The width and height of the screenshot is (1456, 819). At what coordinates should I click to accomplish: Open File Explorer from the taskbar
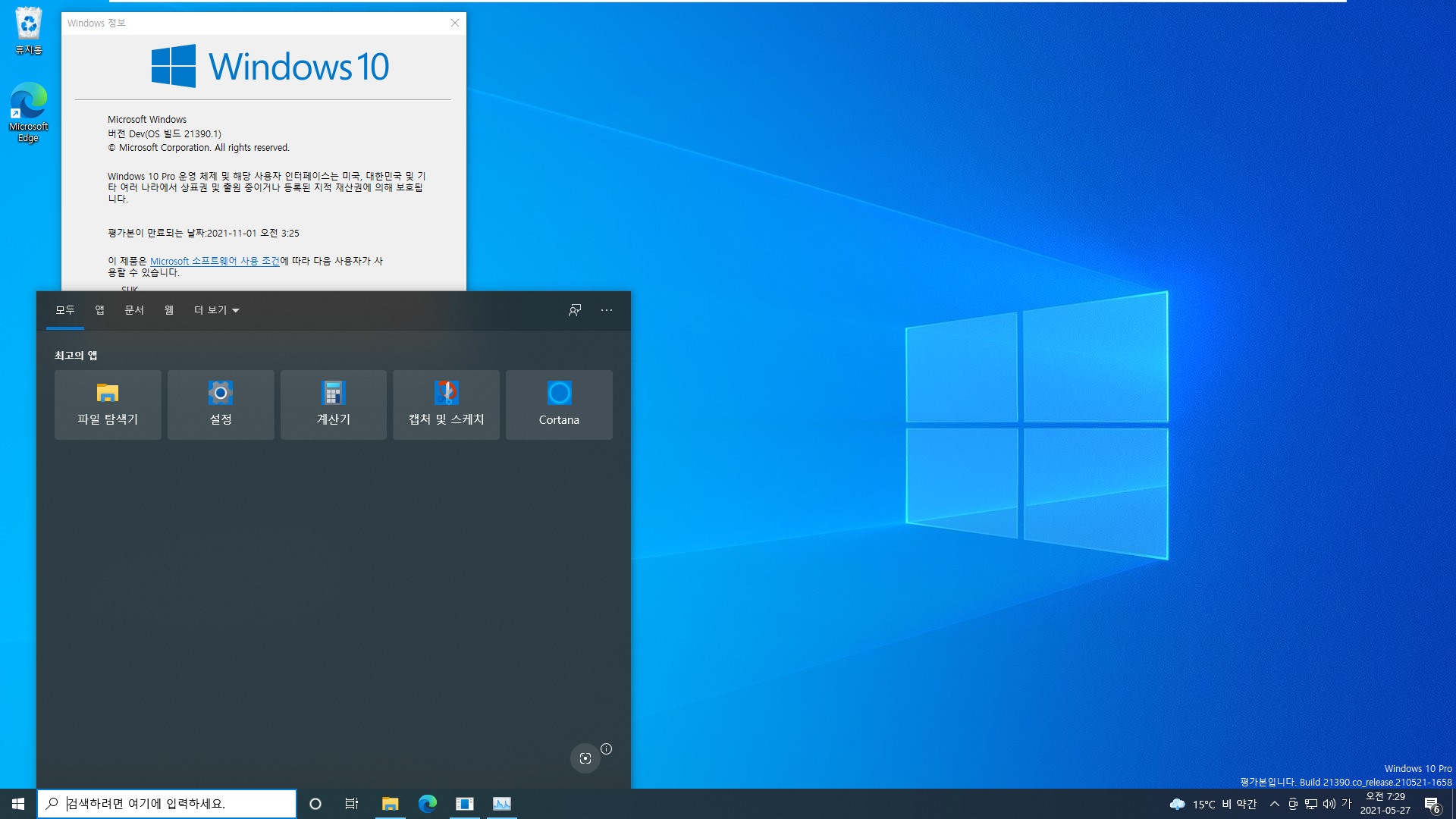pyautogui.click(x=390, y=804)
